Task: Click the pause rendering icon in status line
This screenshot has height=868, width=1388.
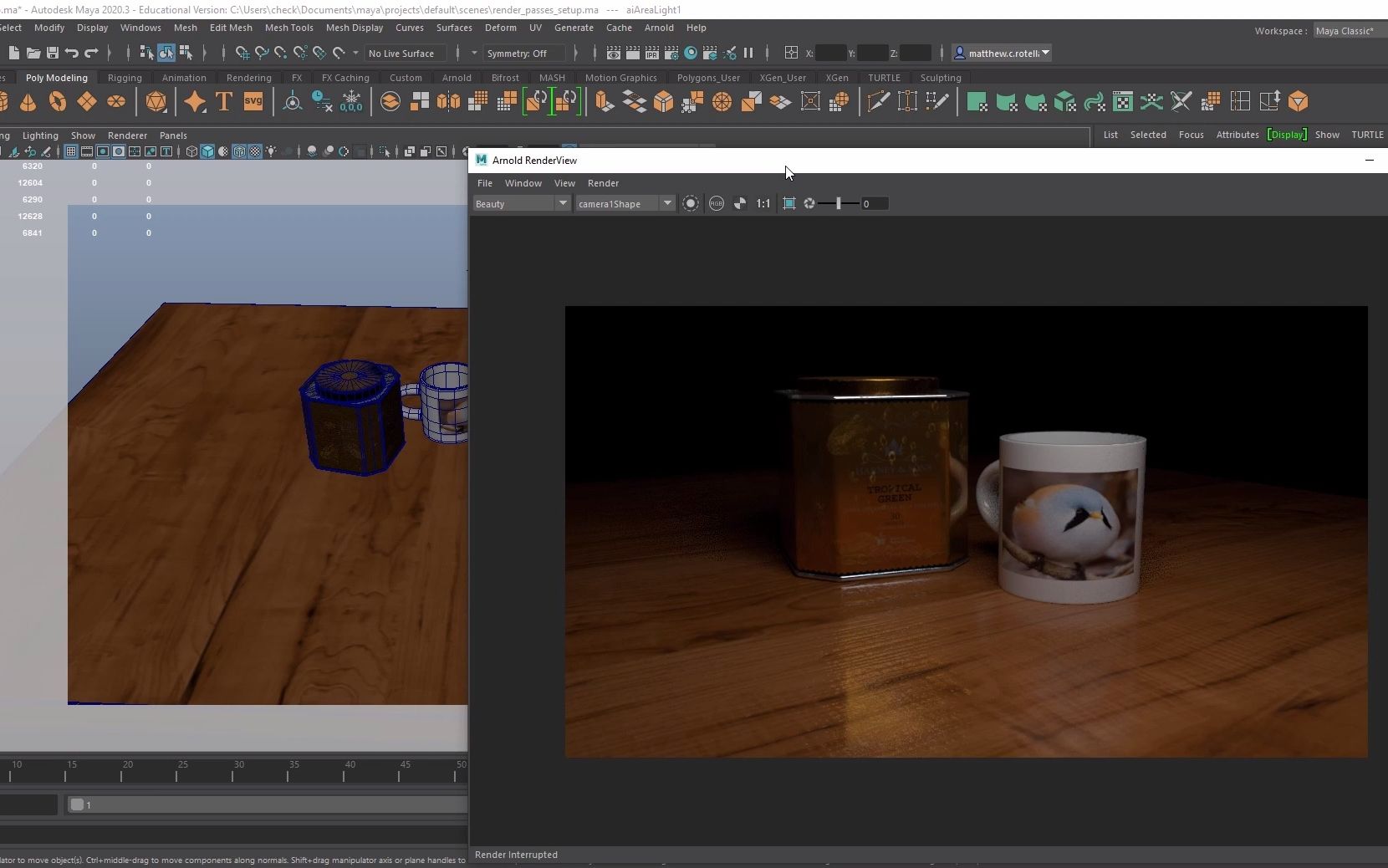Action: [x=748, y=54]
